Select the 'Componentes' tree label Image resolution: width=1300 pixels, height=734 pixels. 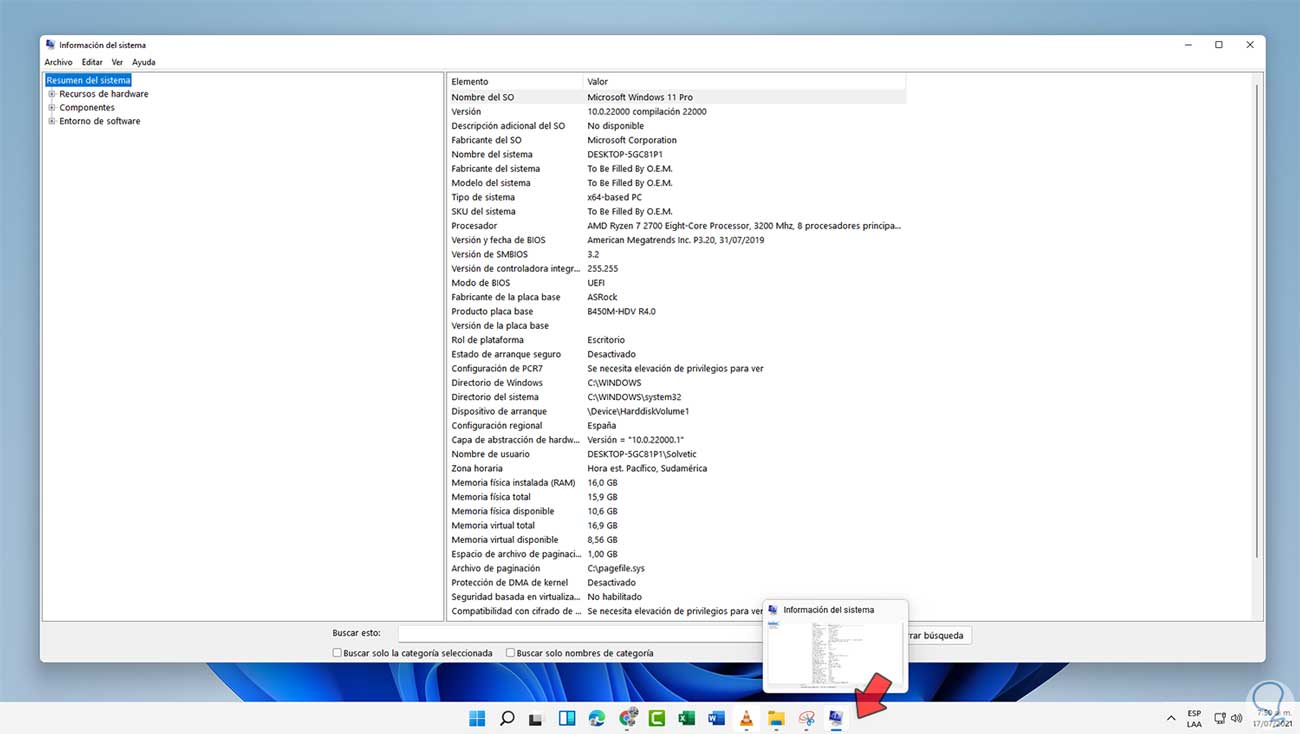pos(87,108)
